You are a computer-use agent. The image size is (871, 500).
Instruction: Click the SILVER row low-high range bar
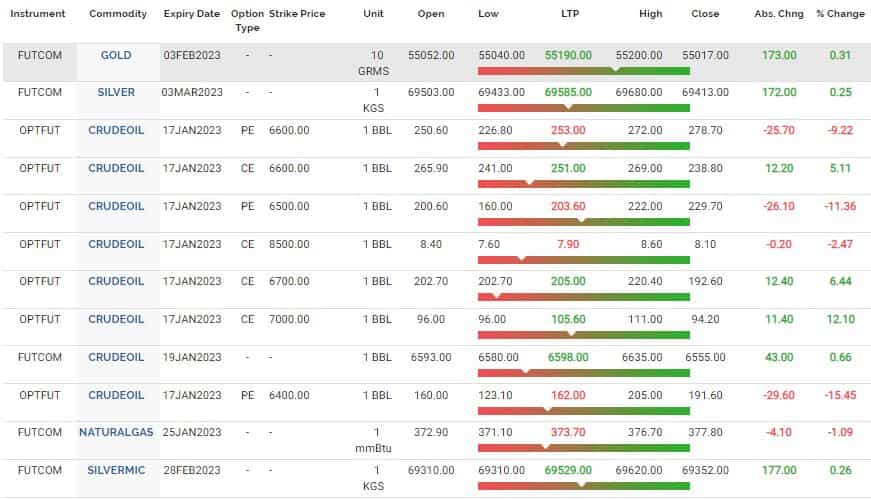point(584,108)
